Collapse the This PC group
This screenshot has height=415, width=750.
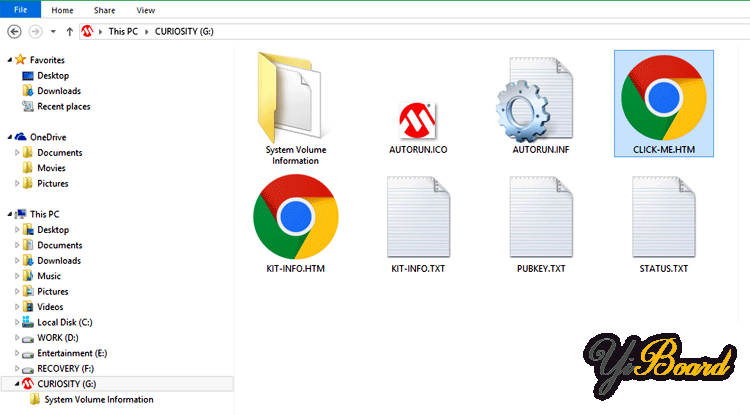pyautogui.click(x=10, y=214)
